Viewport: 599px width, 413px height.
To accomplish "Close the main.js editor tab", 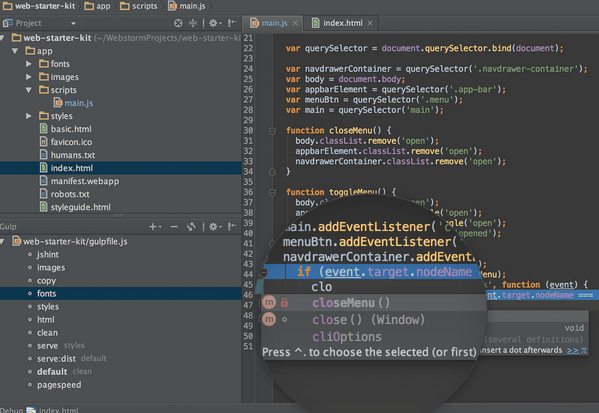I will pyautogui.click(x=295, y=23).
